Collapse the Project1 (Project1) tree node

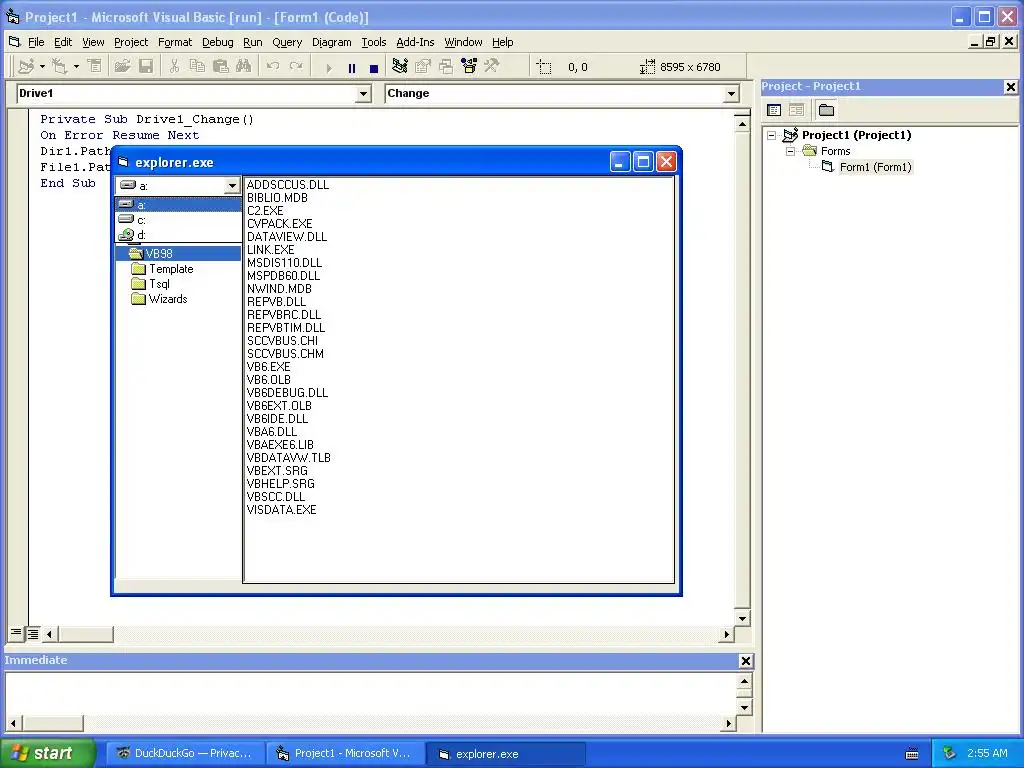coord(772,135)
